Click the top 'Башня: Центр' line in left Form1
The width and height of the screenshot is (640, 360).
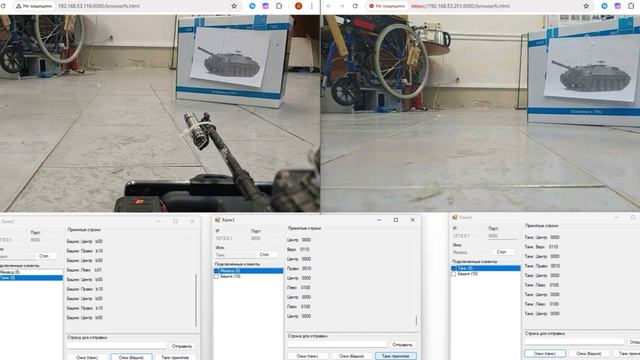tap(84, 241)
